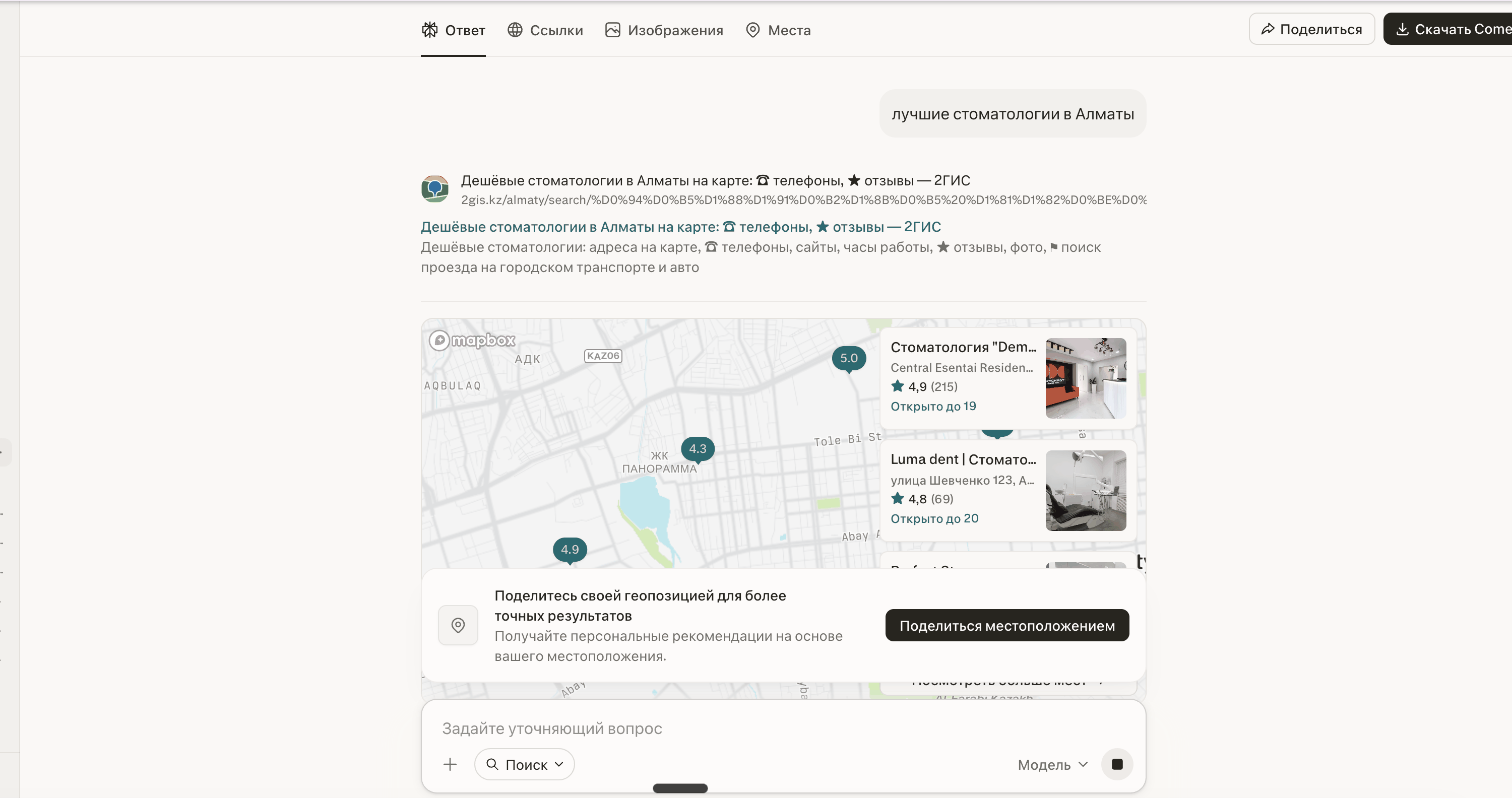Click the улица Шевченко 123 address text
The height and width of the screenshot is (798, 1512).
(x=962, y=480)
